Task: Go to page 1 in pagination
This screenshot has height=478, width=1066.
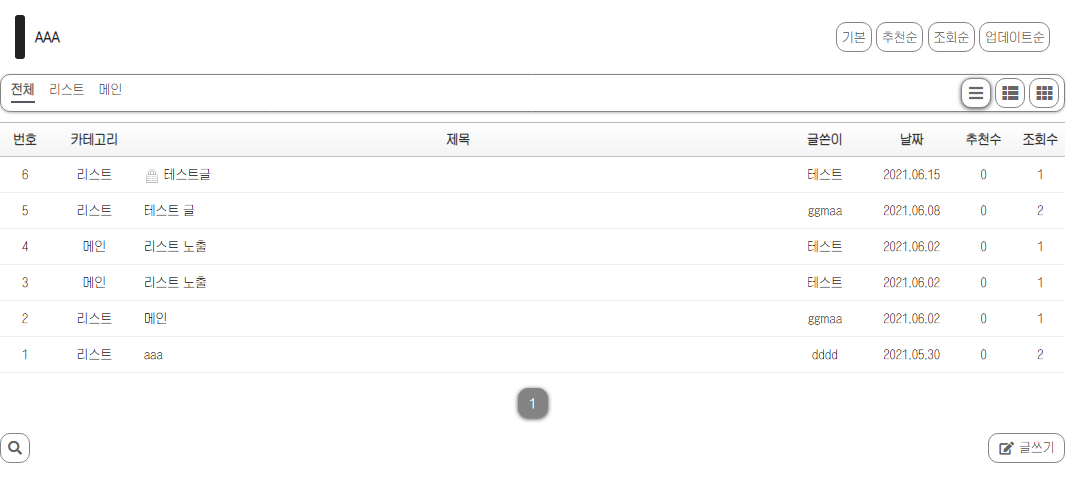Action: tap(533, 404)
